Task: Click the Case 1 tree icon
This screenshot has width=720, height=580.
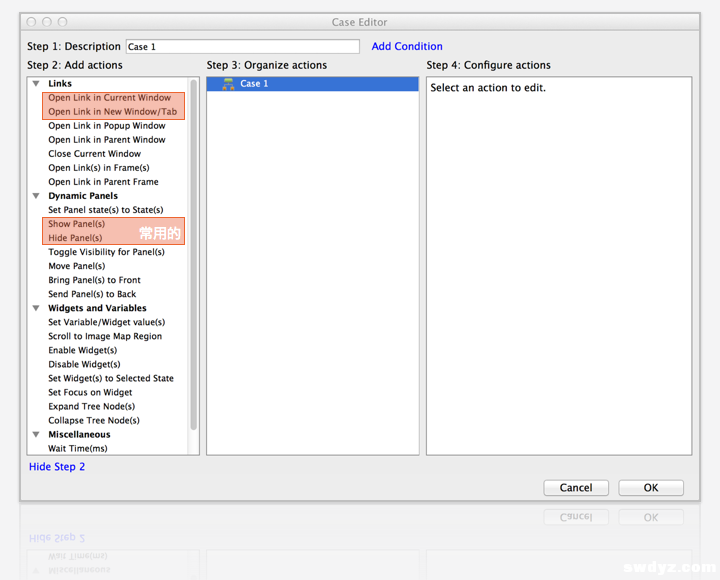Action: point(228,84)
